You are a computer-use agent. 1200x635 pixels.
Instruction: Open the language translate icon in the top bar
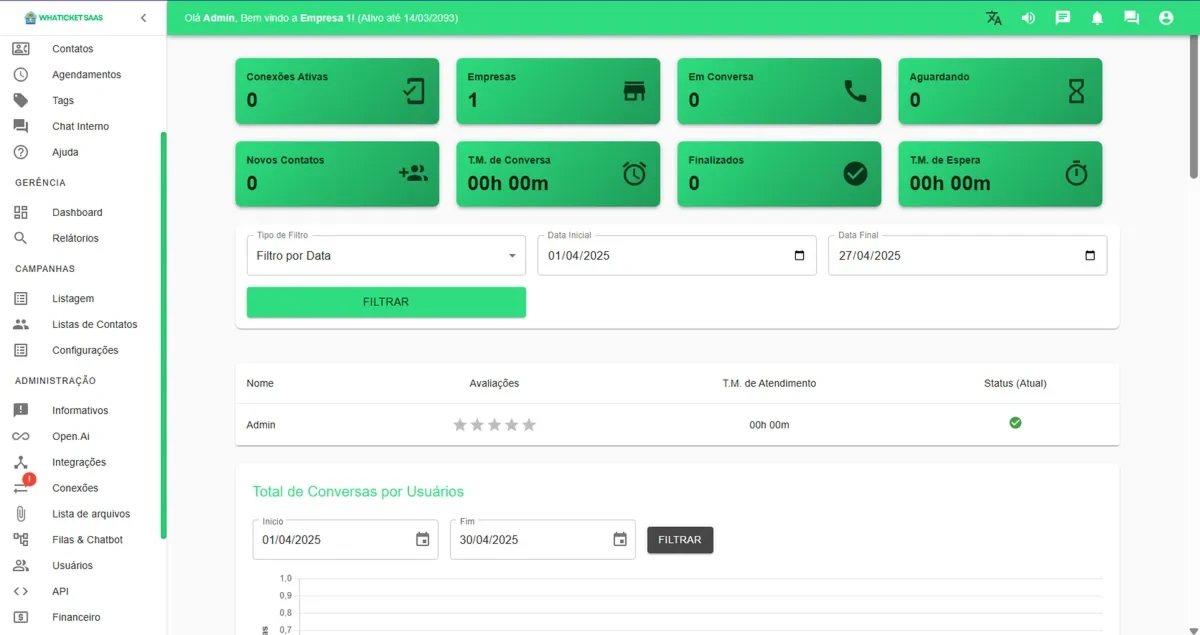pos(993,18)
